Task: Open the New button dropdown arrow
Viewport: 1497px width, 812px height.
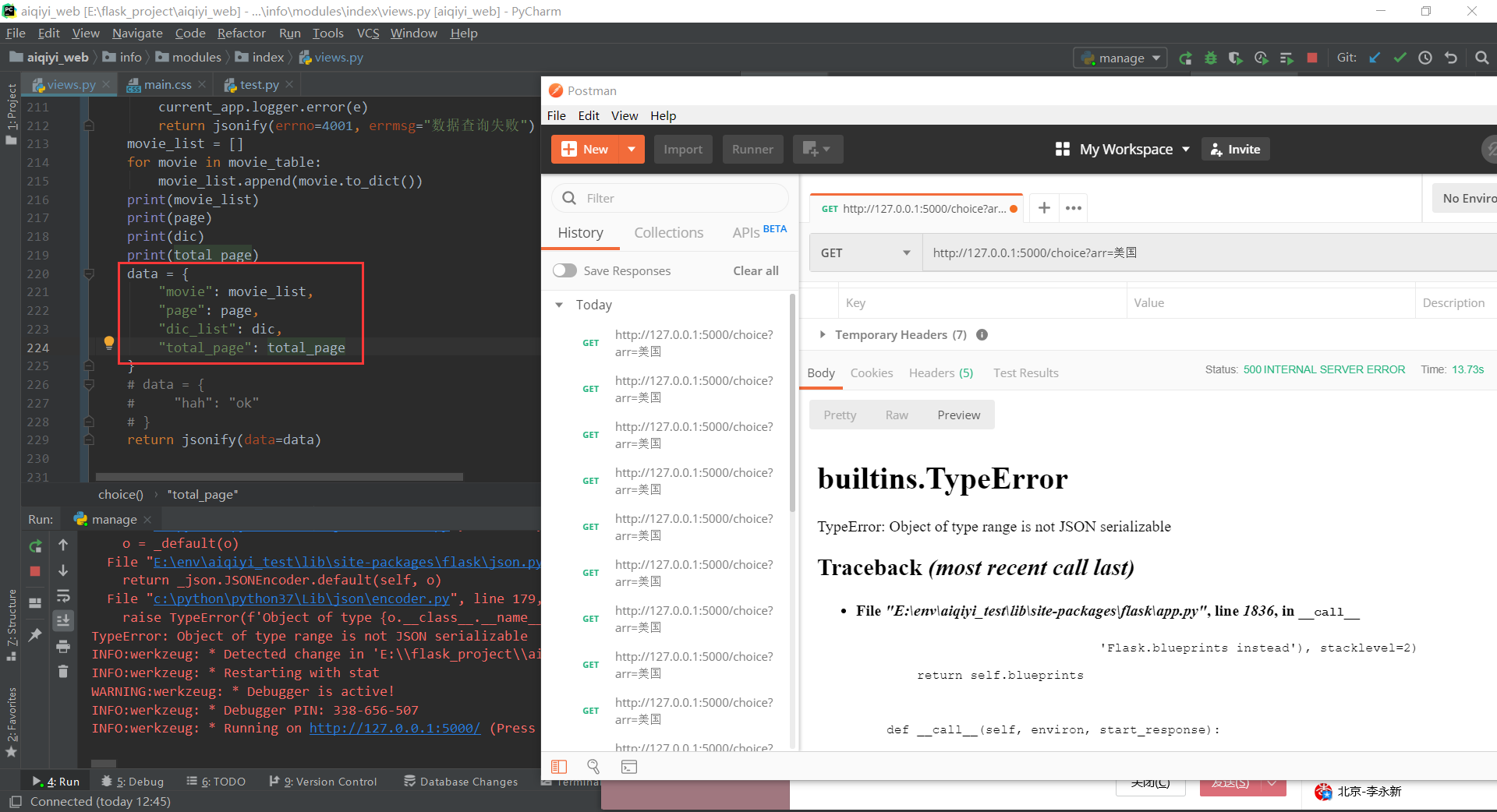Action: 632,149
